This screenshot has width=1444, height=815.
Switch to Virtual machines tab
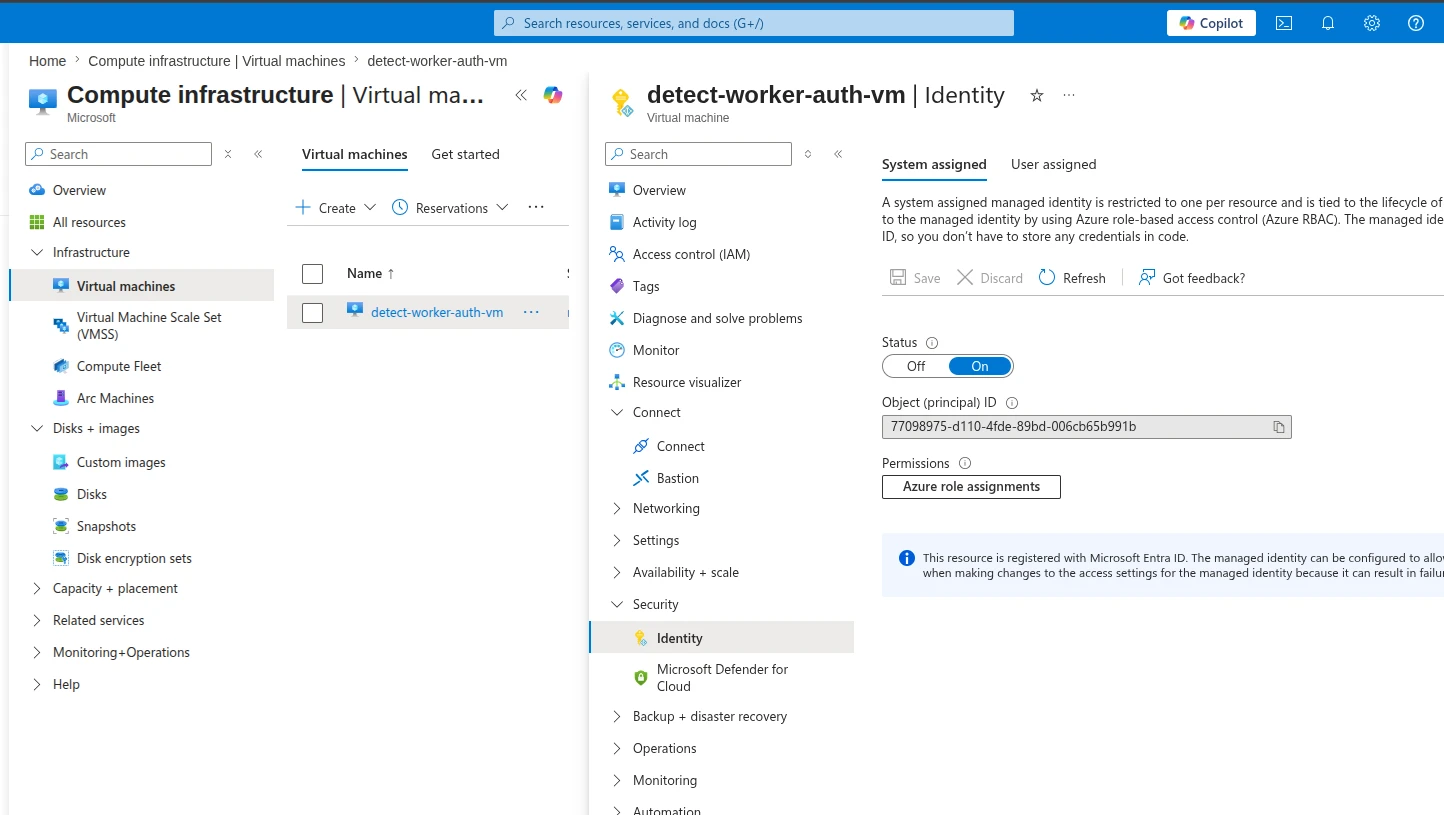(355, 154)
